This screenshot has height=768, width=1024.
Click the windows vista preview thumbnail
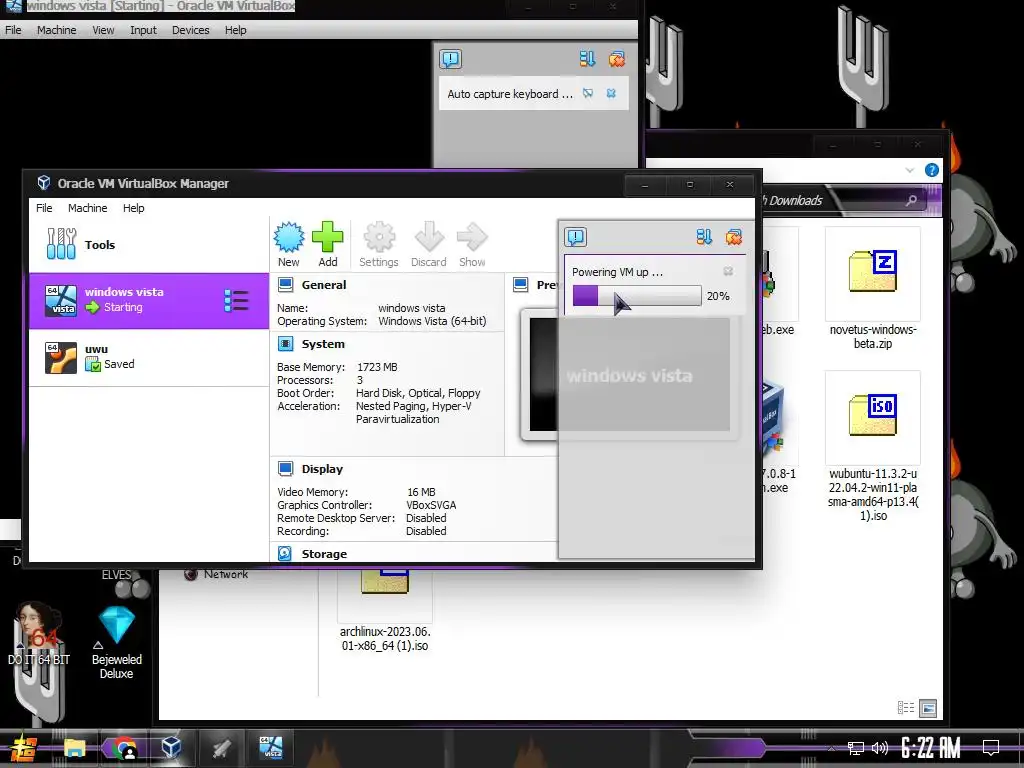coord(629,374)
